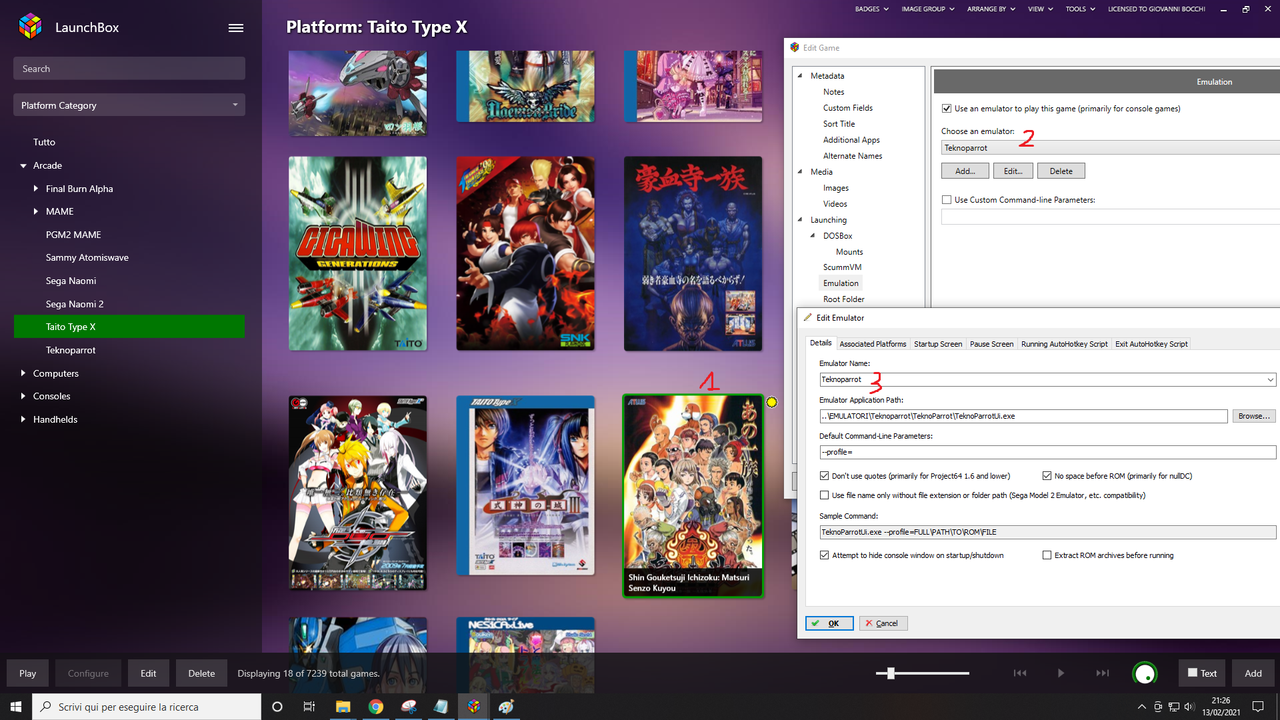Click the LaunchBox cube logo
Viewport: 1280px width, 720px height.
[31, 27]
